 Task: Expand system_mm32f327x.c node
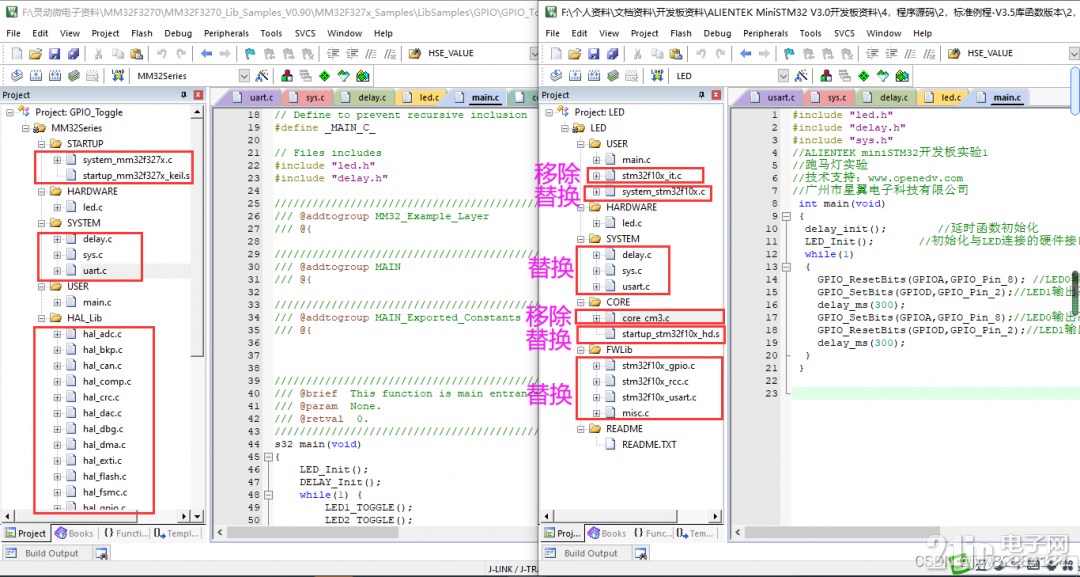[x=56, y=159]
